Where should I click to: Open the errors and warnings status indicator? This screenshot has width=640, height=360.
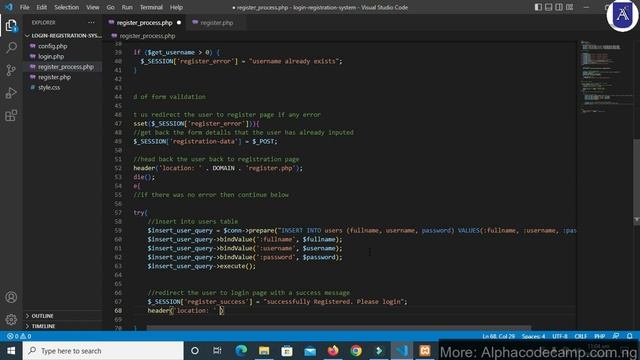(19, 336)
